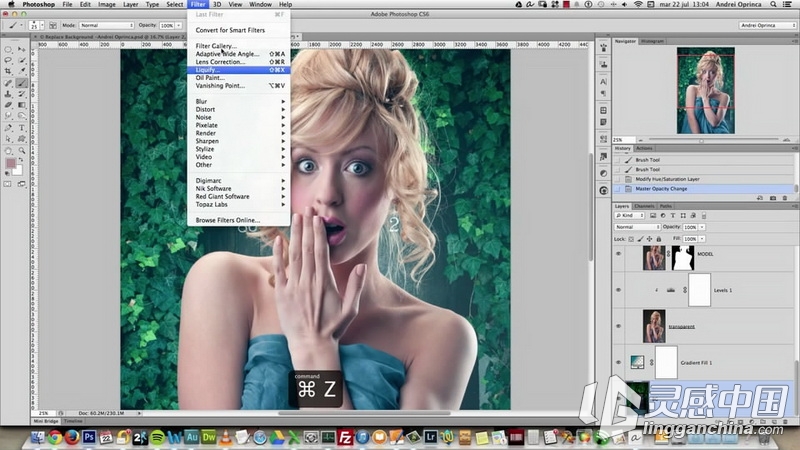The width and height of the screenshot is (800, 450).
Task: Toggle layer filtering switch
Action: click(x=704, y=215)
